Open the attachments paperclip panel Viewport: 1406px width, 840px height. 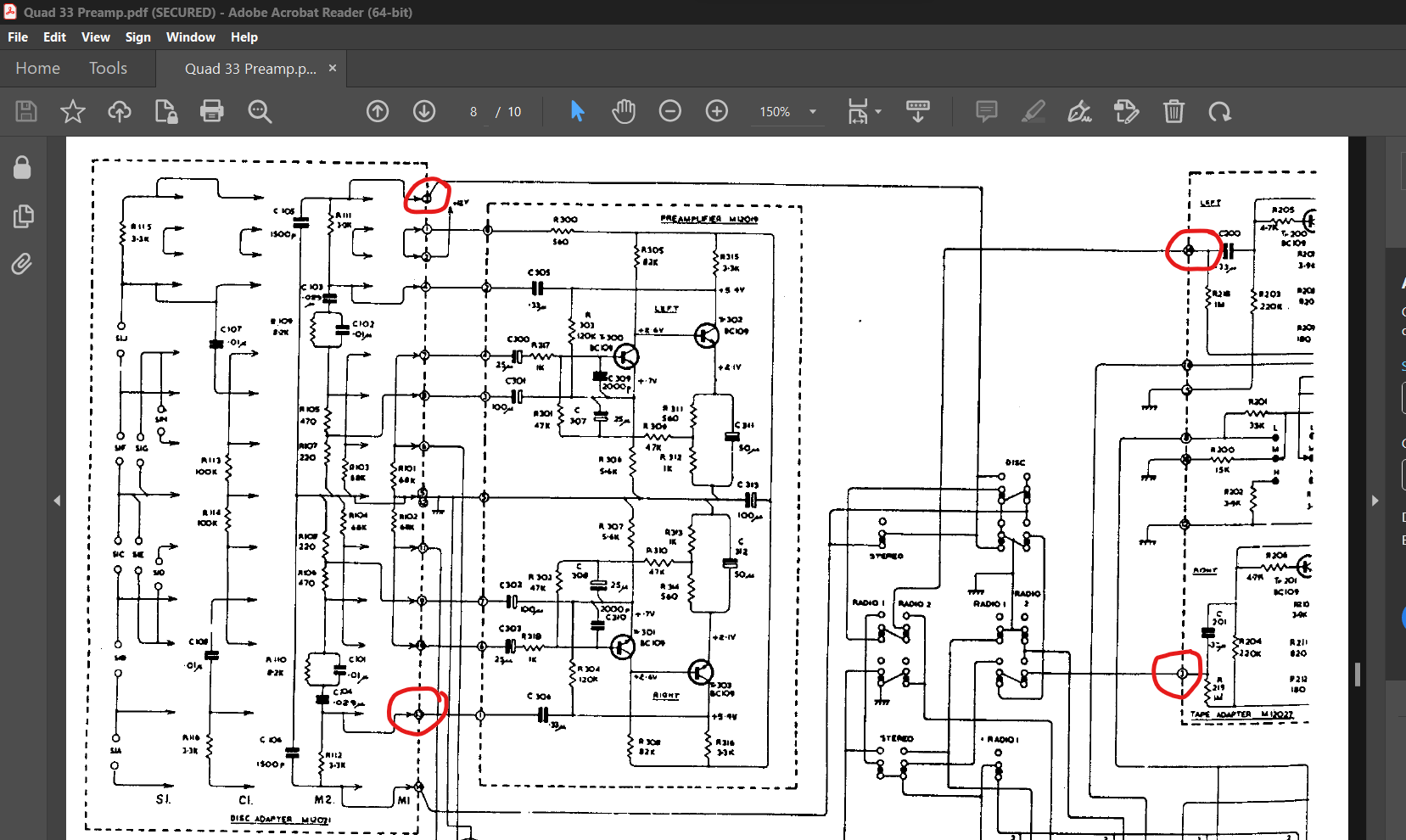[x=22, y=264]
